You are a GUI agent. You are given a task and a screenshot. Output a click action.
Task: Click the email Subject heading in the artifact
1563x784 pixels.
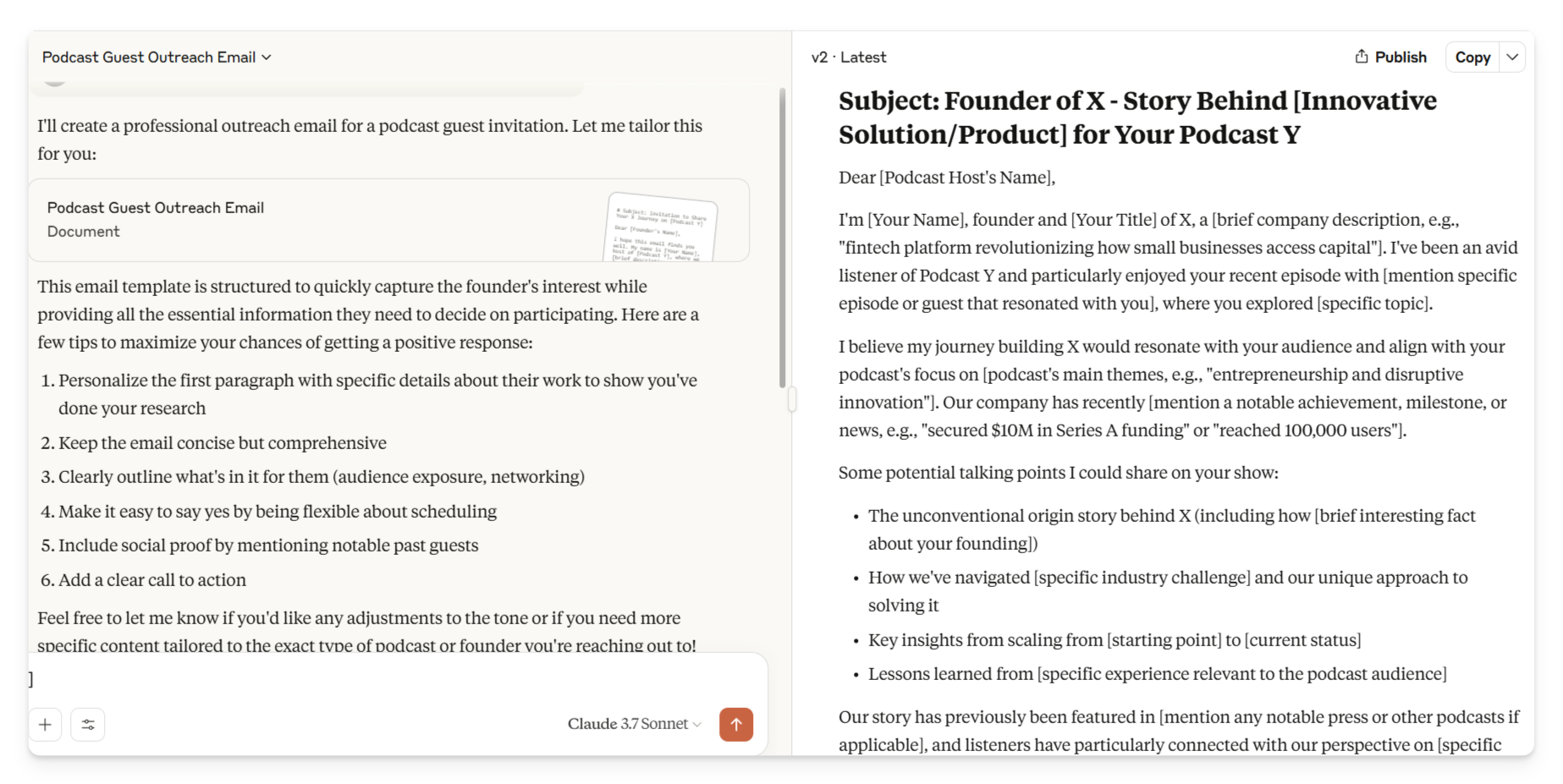(x=1137, y=118)
